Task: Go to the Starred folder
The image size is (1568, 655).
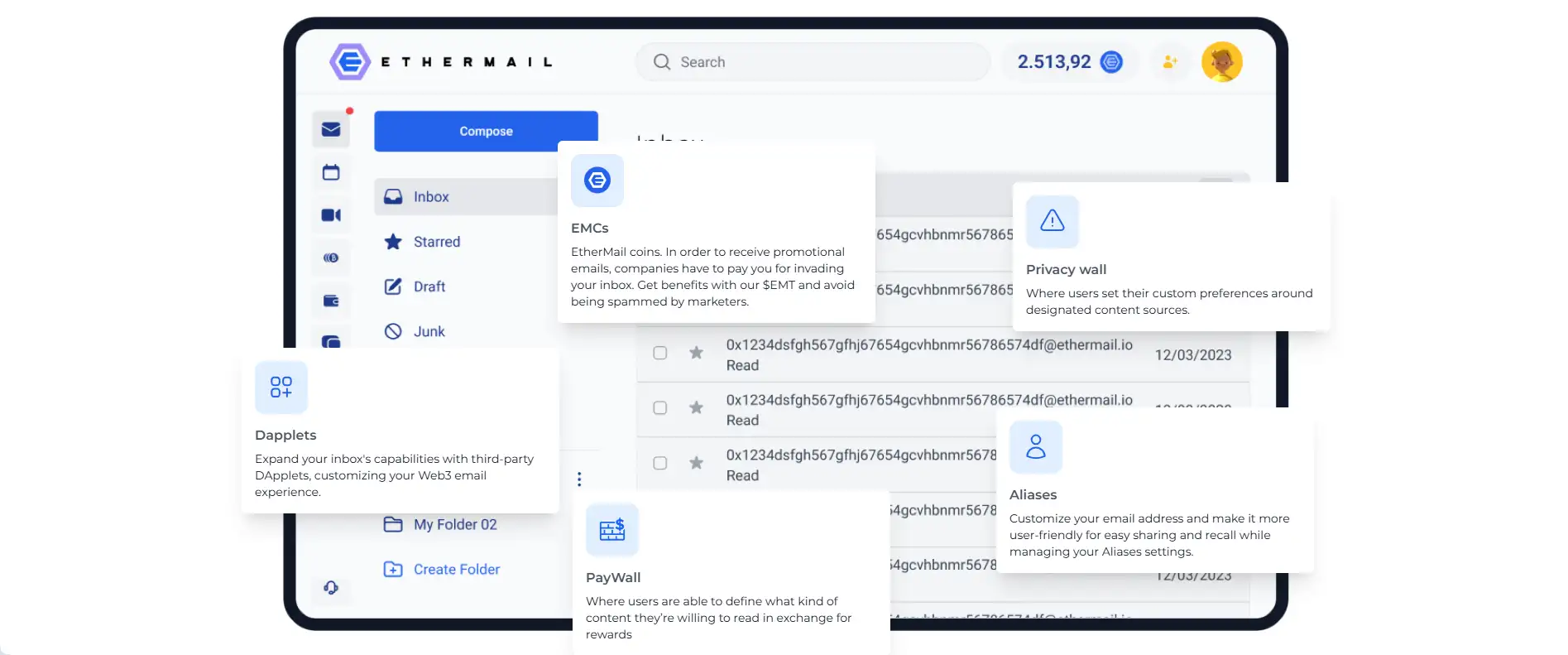Action: tap(436, 242)
